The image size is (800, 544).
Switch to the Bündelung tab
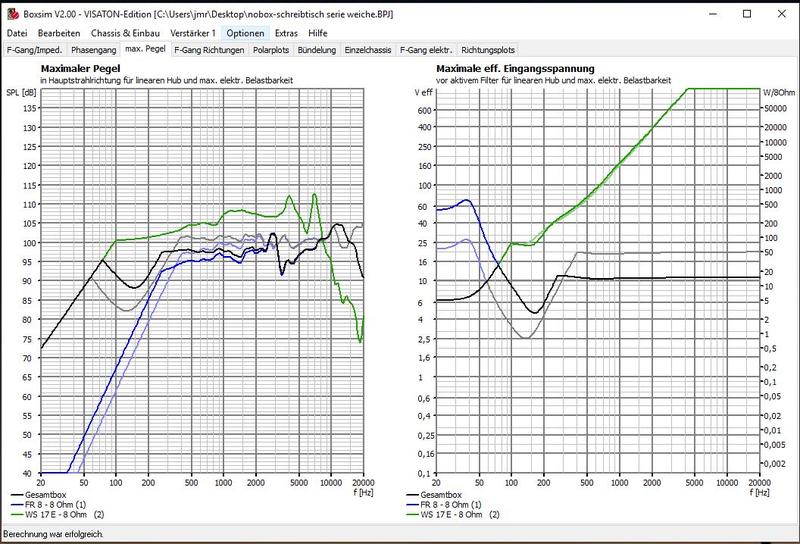click(318, 49)
